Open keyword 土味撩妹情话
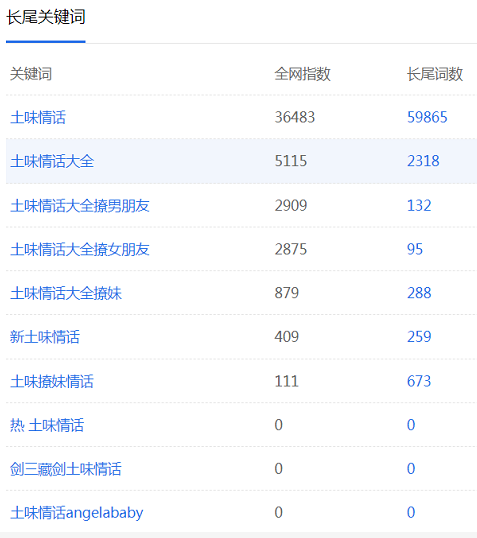Screen dimensions: 477x538 pos(52,381)
